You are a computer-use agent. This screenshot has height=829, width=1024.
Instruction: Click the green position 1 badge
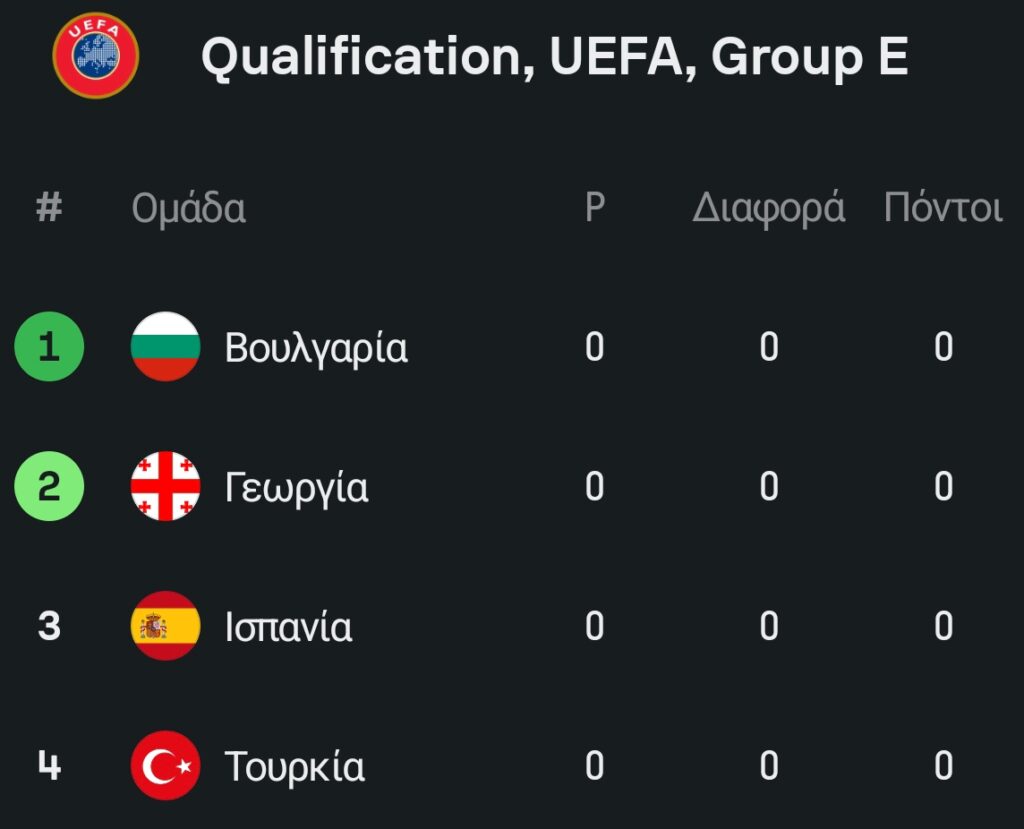click(x=49, y=347)
